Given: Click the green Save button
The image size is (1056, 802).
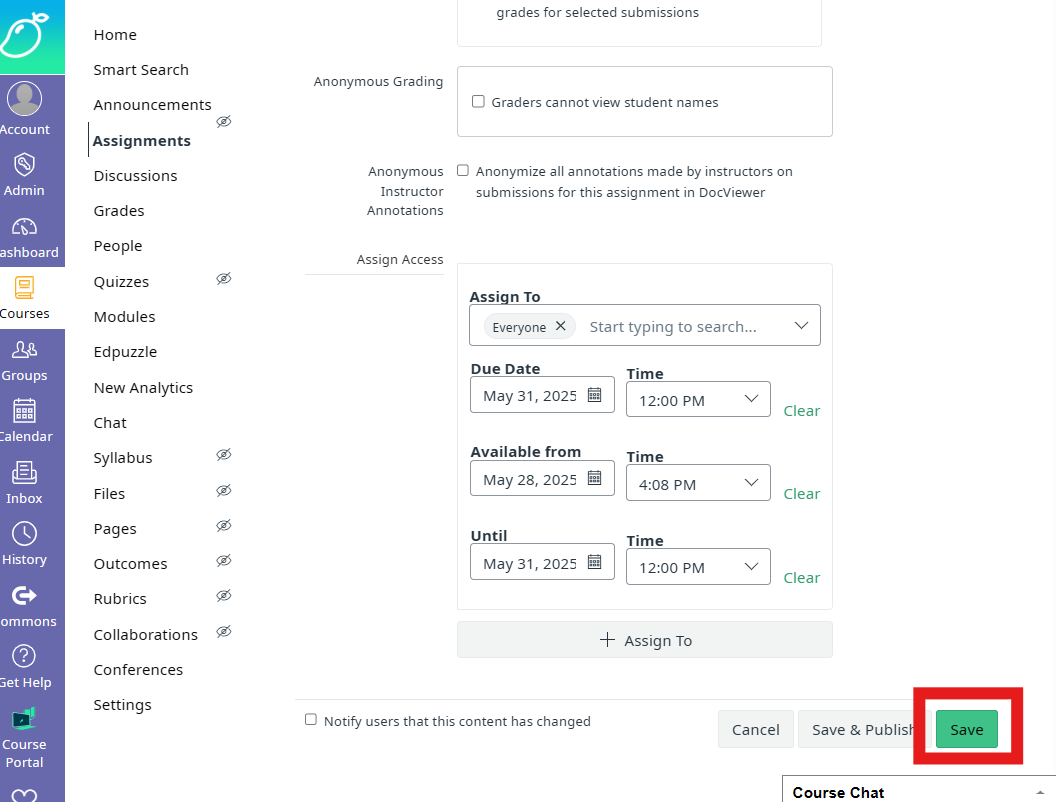Looking at the screenshot, I should click(966, 730).
